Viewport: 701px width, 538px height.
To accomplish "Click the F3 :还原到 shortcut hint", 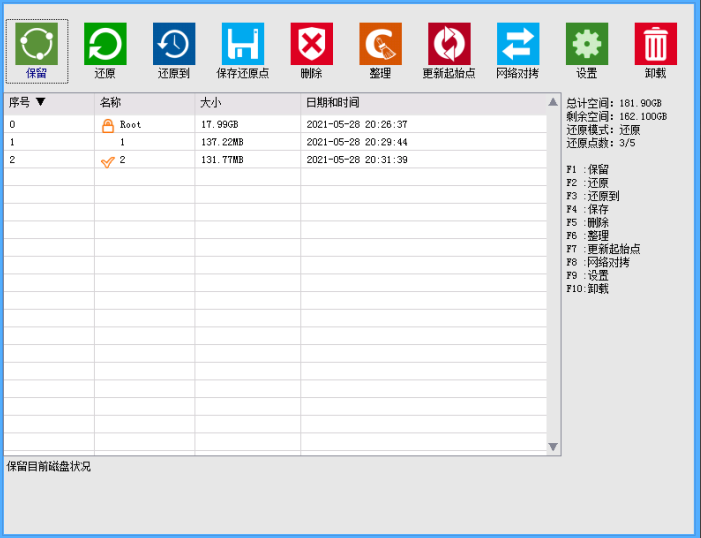I will pyautogui.click(x=593, y=196).
